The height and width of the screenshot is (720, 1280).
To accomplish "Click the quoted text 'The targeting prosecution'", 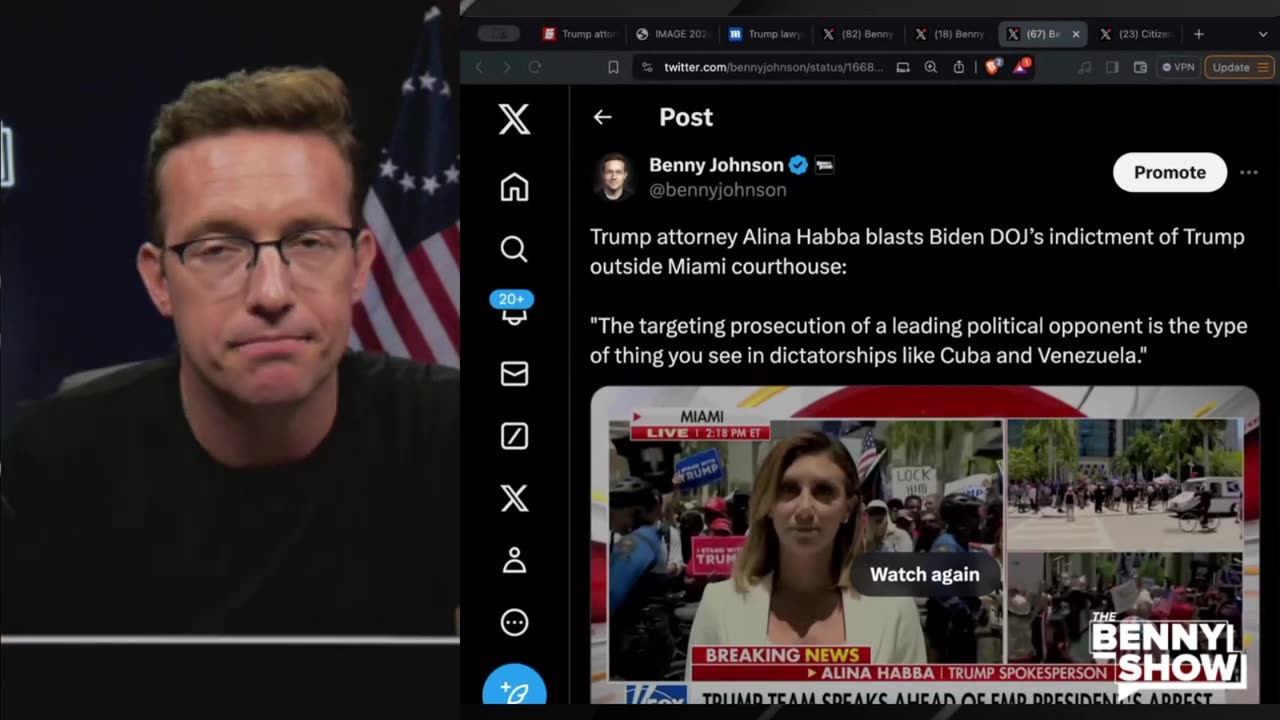I will click(918, 341).
